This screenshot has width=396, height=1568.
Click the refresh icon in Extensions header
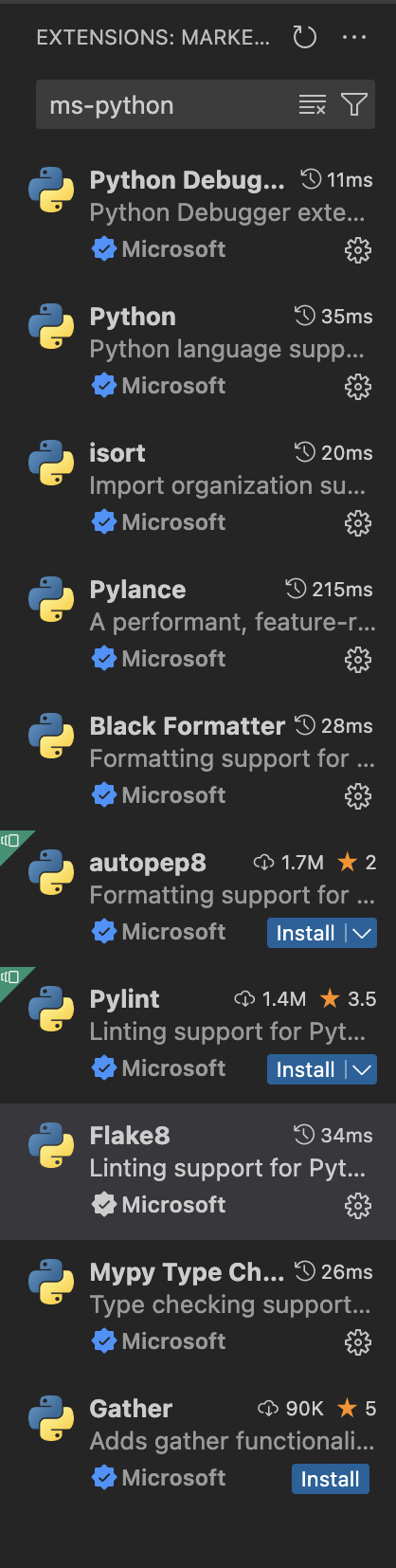[x=304, y=38]
